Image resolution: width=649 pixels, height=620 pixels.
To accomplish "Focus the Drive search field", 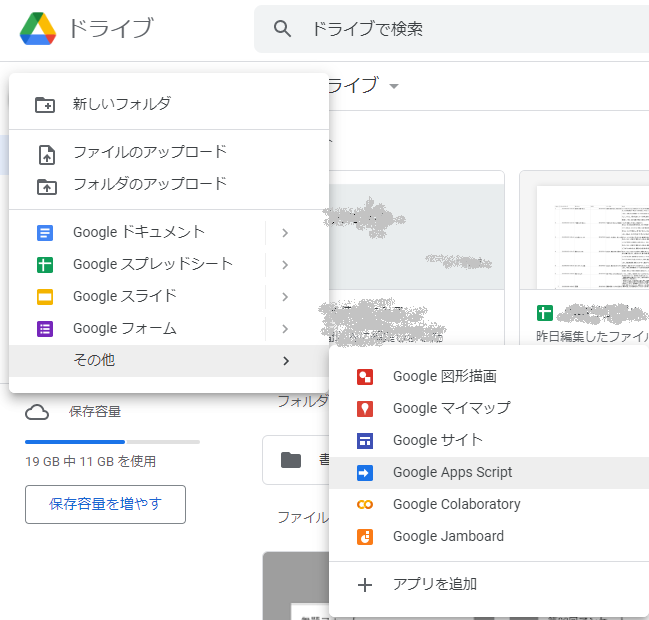I will point(451,29).
